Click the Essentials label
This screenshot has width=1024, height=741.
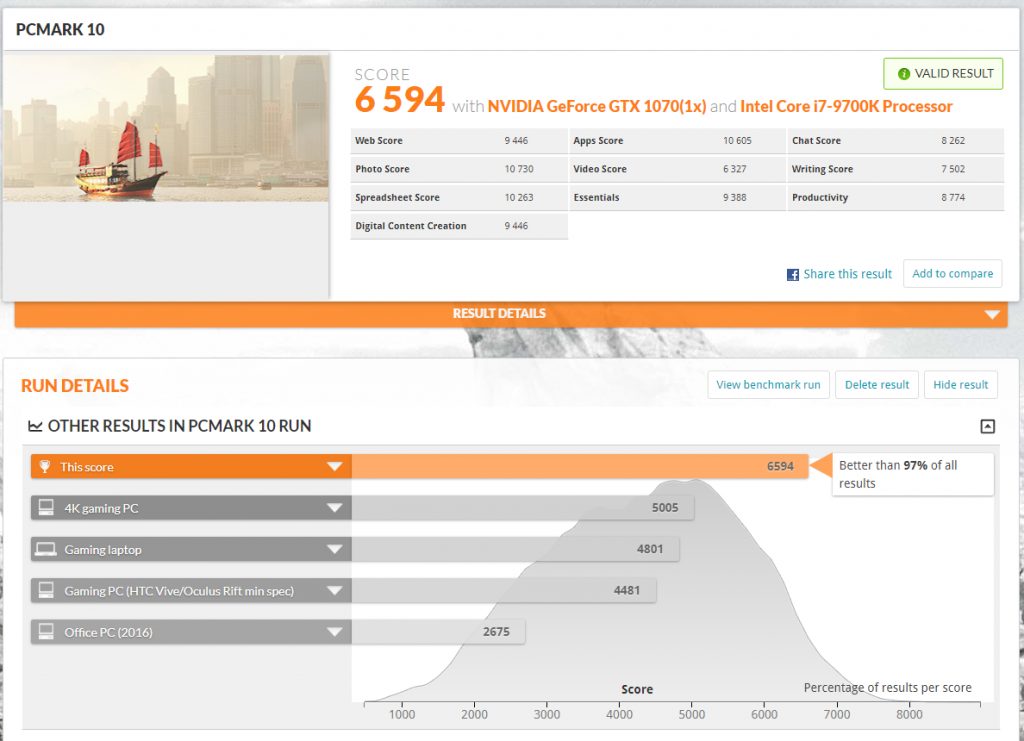596,197
